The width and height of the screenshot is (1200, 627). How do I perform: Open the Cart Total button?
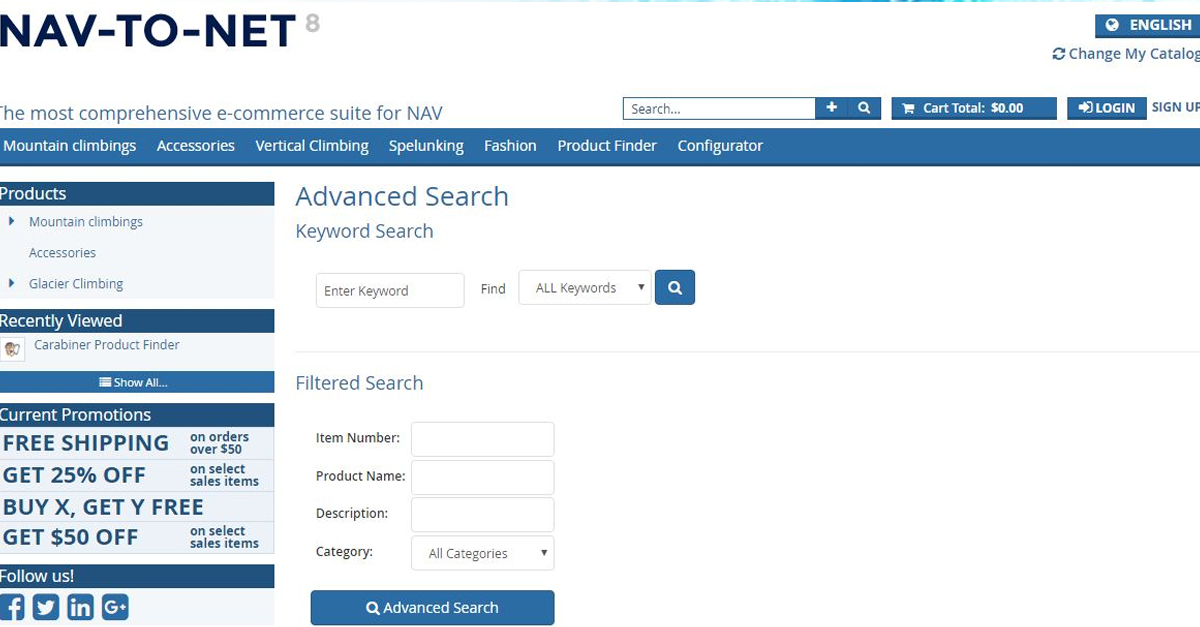point(973,108)
